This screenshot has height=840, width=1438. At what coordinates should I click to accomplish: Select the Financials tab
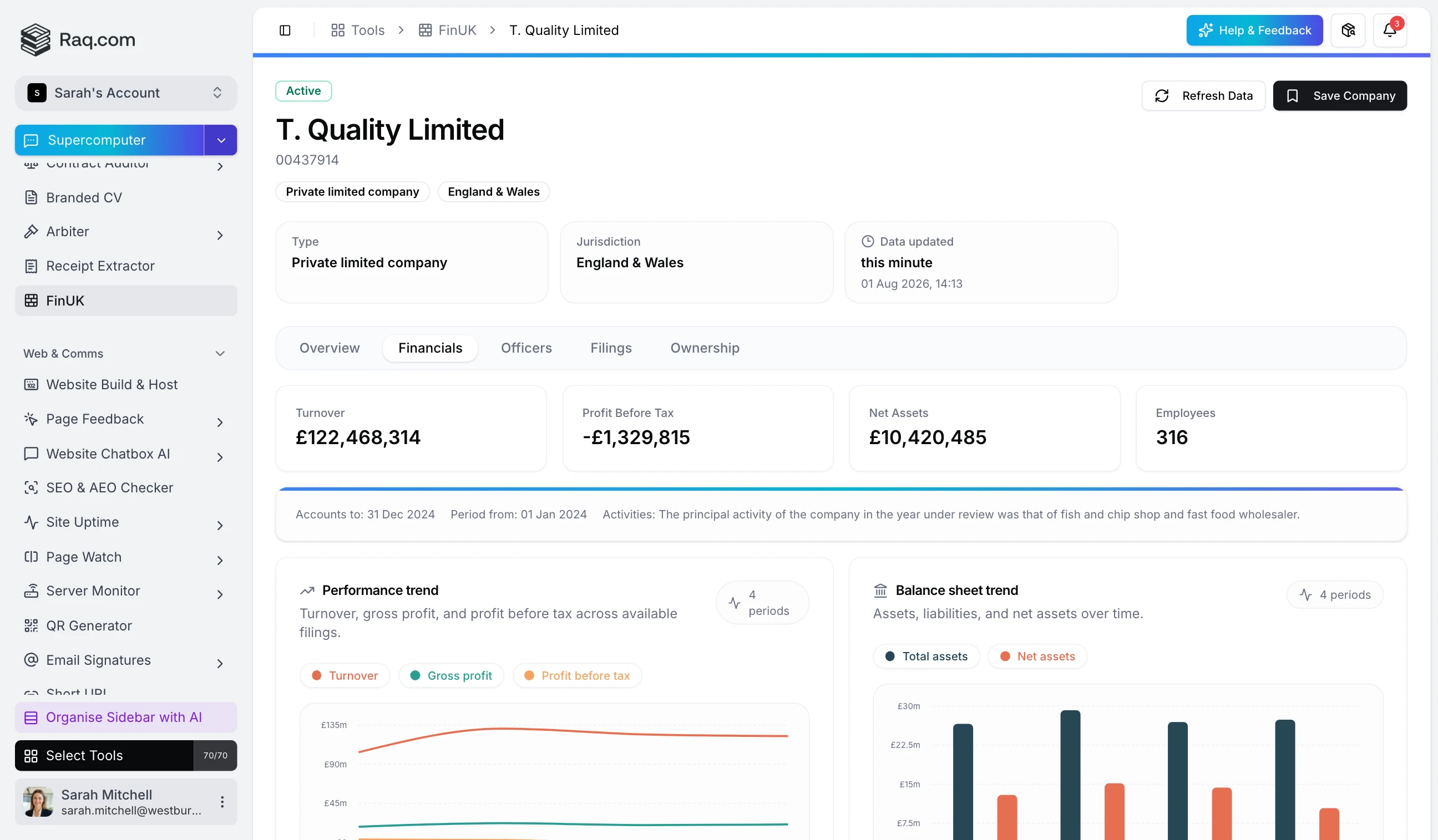pos(431,348)
